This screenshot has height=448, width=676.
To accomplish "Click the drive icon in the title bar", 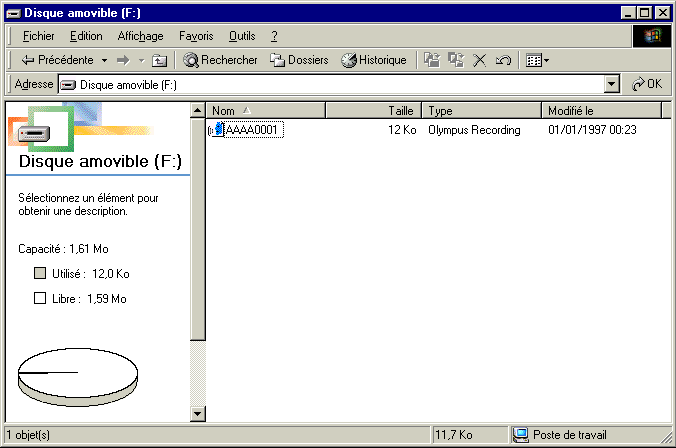I will pos(14,13).
